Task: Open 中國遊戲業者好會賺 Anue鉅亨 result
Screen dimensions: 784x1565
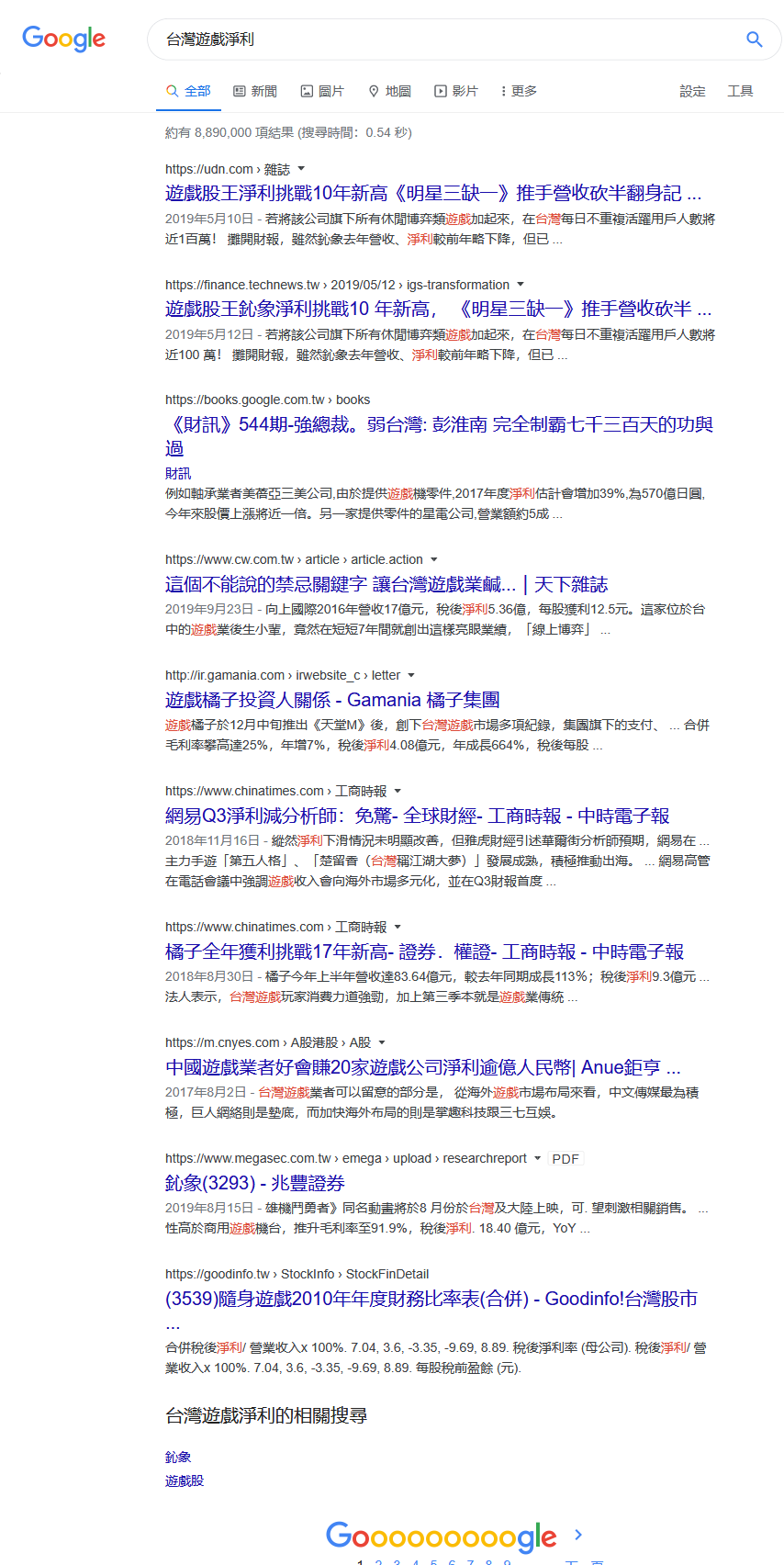Action: pos(423,1067)
